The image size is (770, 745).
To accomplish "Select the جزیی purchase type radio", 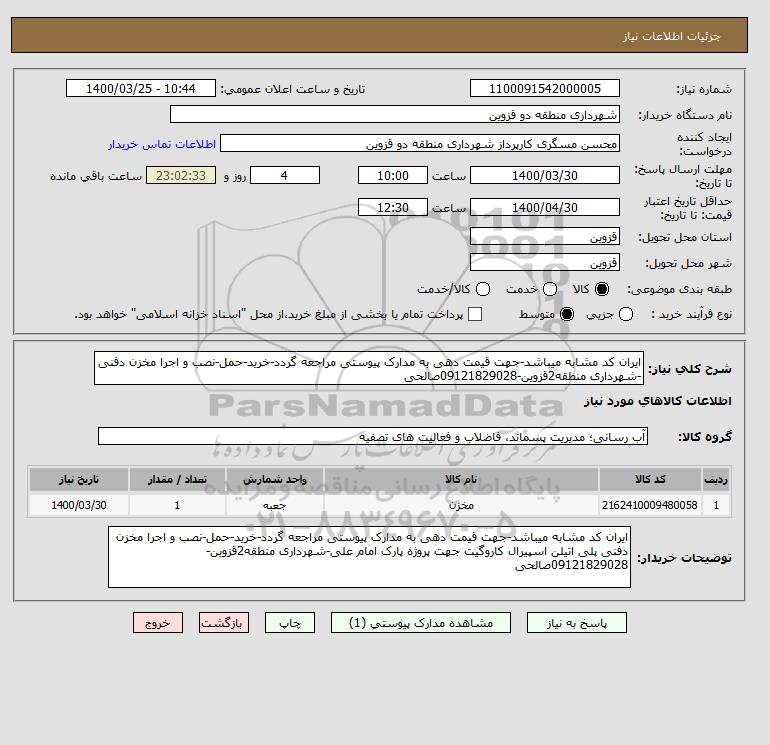I will pyautogui.click(x=626, y=314).
